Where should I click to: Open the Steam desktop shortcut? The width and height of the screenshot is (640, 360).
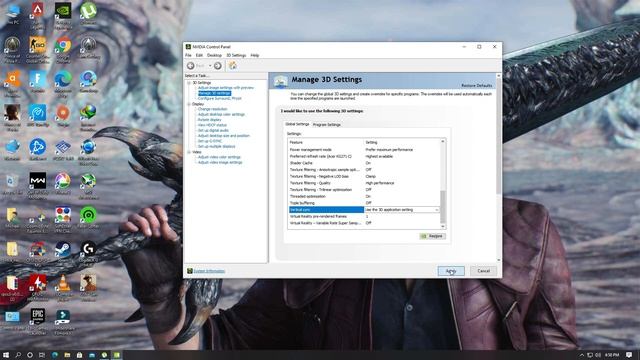(x=63, y=252)
